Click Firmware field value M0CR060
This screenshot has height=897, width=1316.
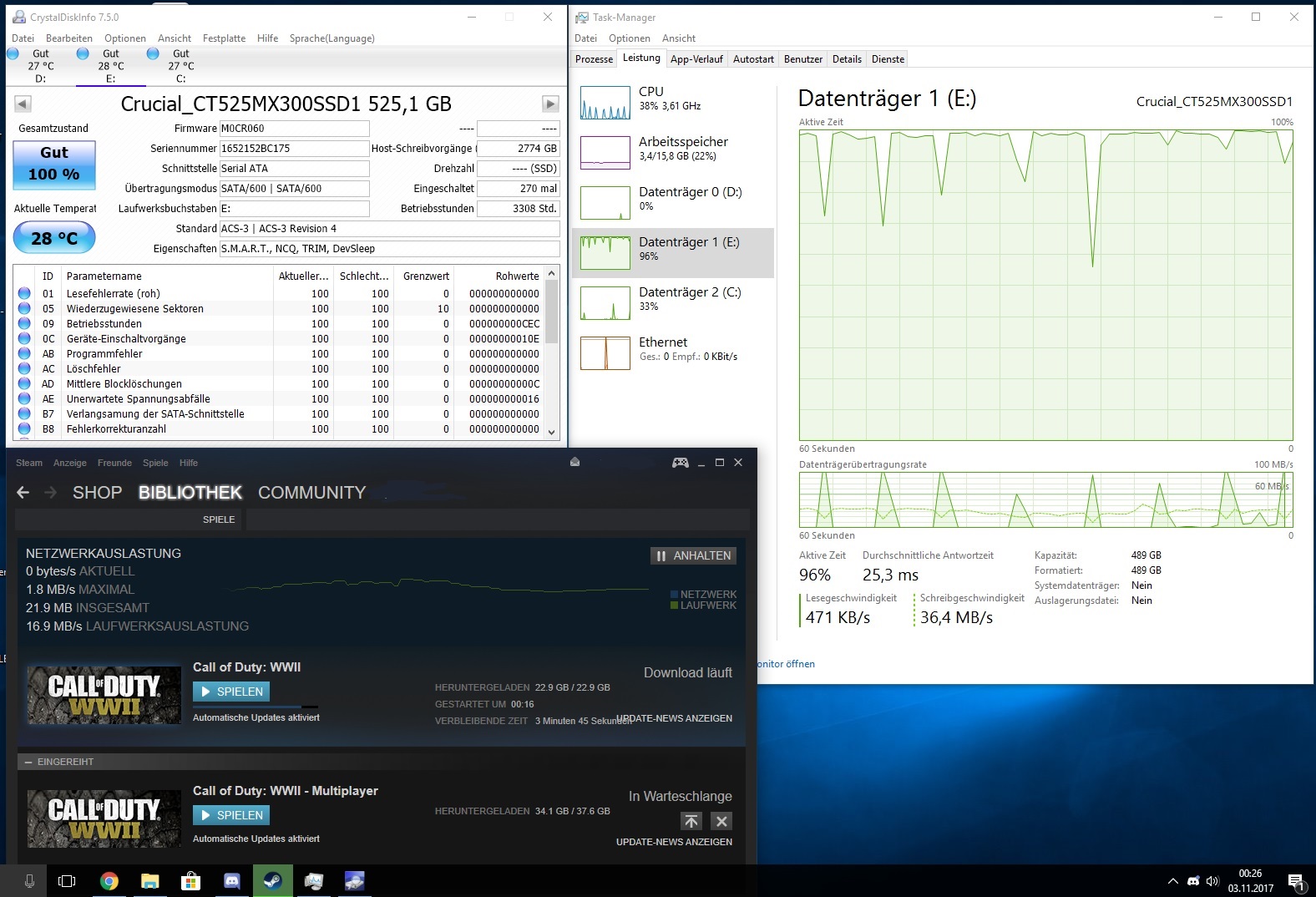click(x=294, y=129)
